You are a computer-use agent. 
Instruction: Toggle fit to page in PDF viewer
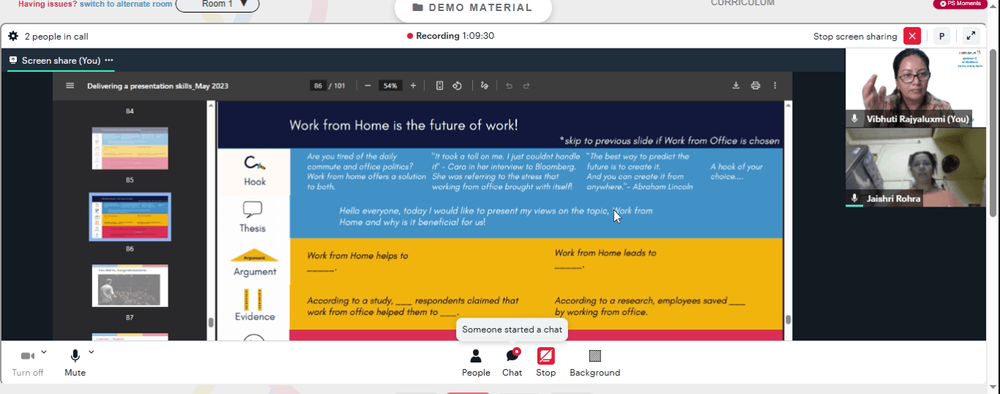(439, 85)
